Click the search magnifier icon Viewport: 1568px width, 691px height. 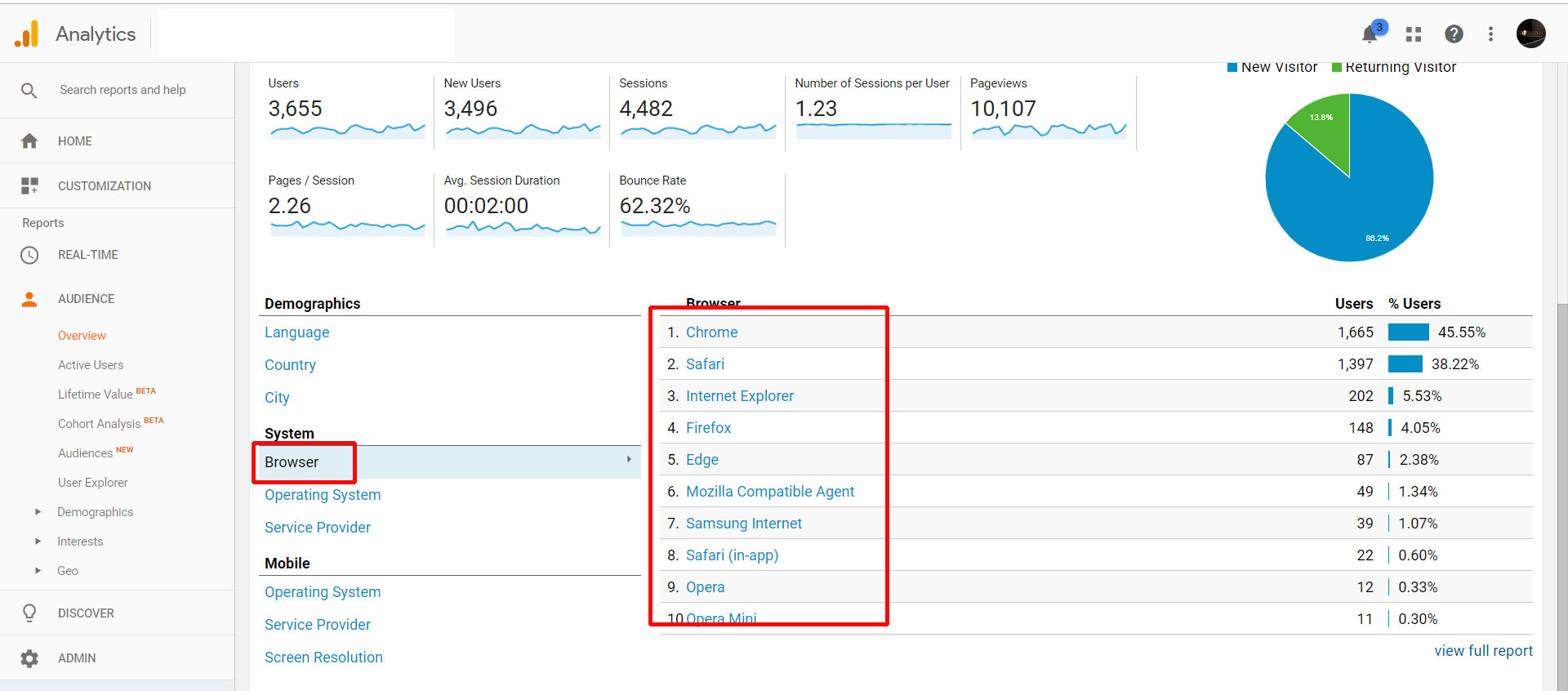[29, 90]
